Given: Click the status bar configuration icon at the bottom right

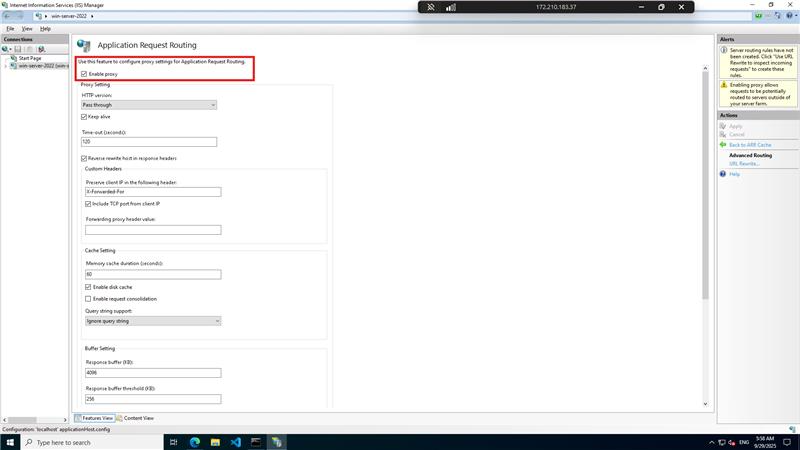Looking at the screenshot, I should pos(792,429).
